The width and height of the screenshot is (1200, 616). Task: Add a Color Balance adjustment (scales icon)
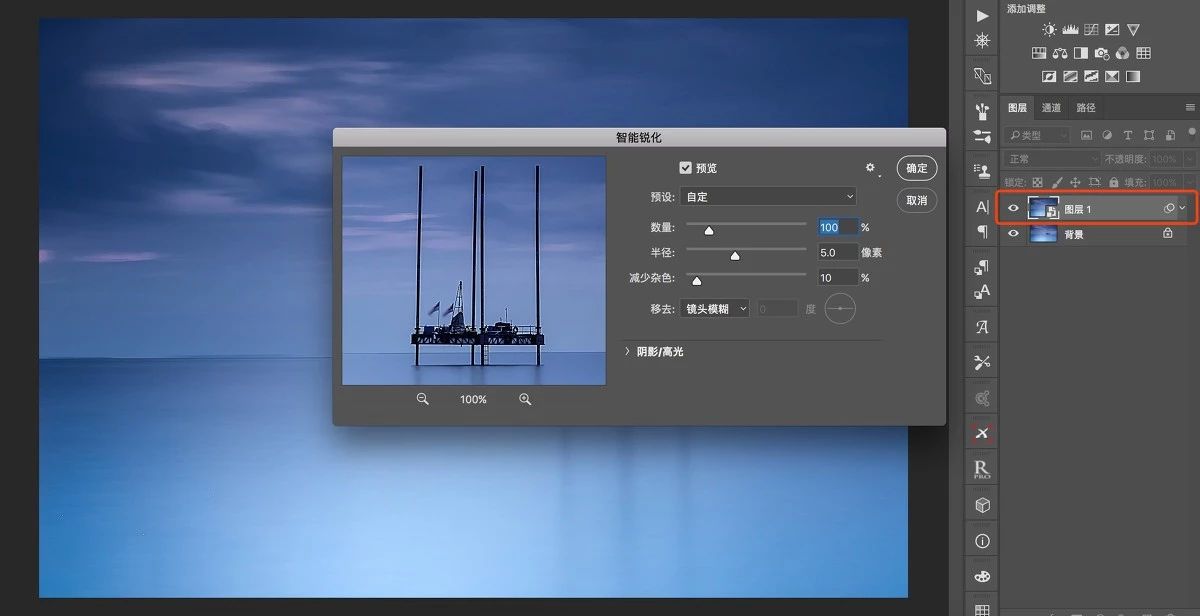point(1060,53)
